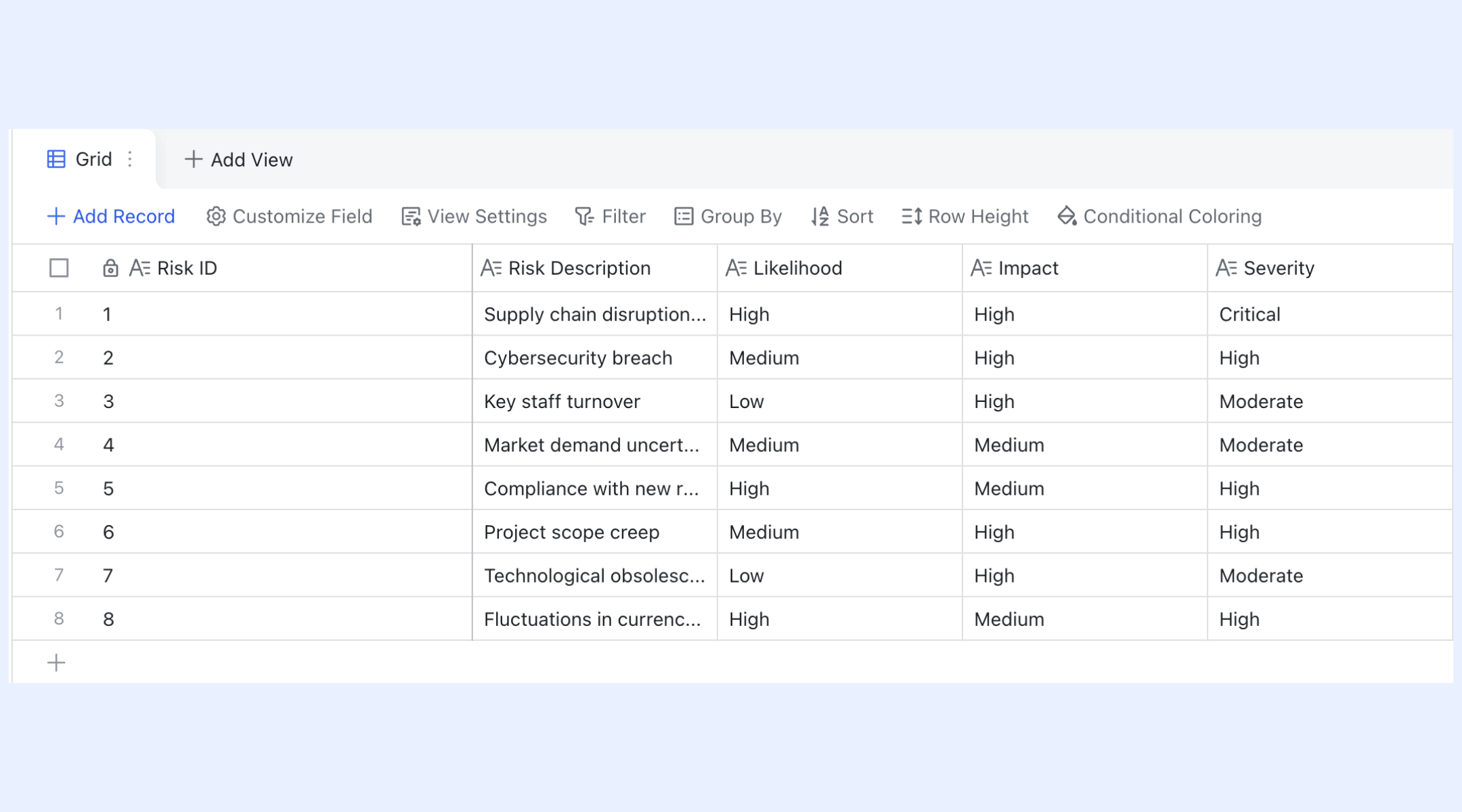
Task: Select the 'Project scope creep' cell
Action: (595, 532)
